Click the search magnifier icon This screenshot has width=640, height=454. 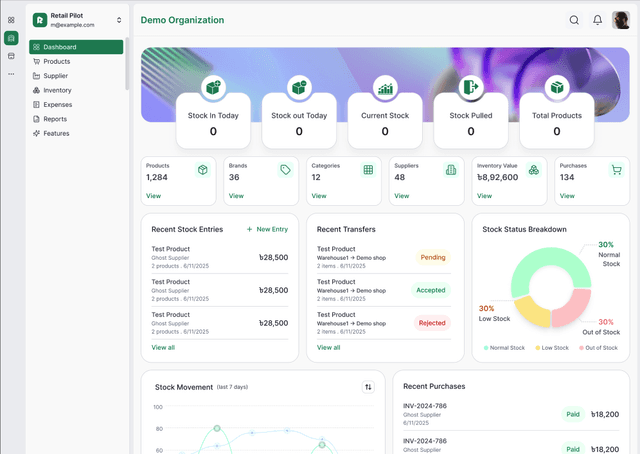click(574, 20)
